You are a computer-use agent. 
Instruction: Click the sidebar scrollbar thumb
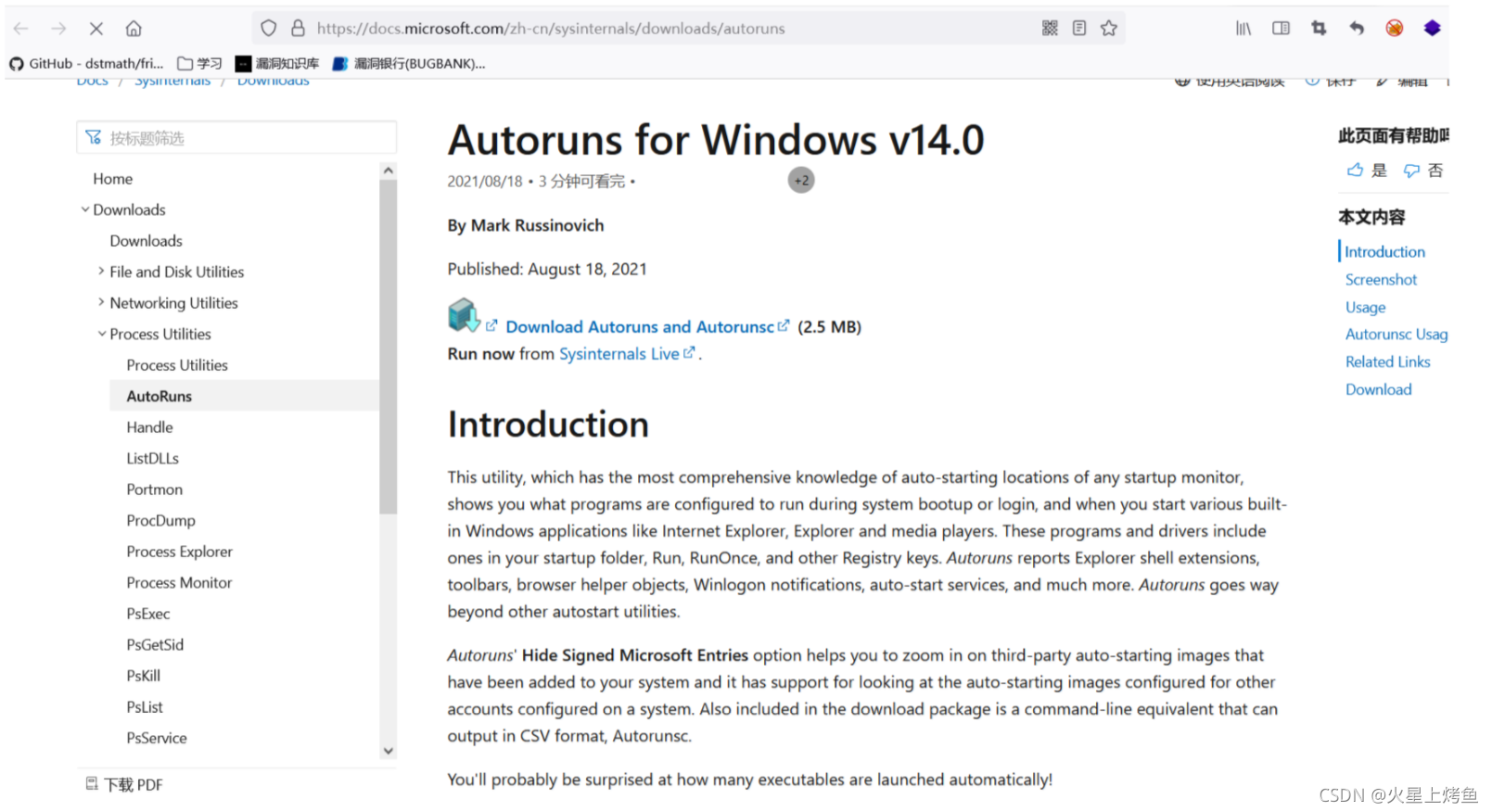pos(389,347)
